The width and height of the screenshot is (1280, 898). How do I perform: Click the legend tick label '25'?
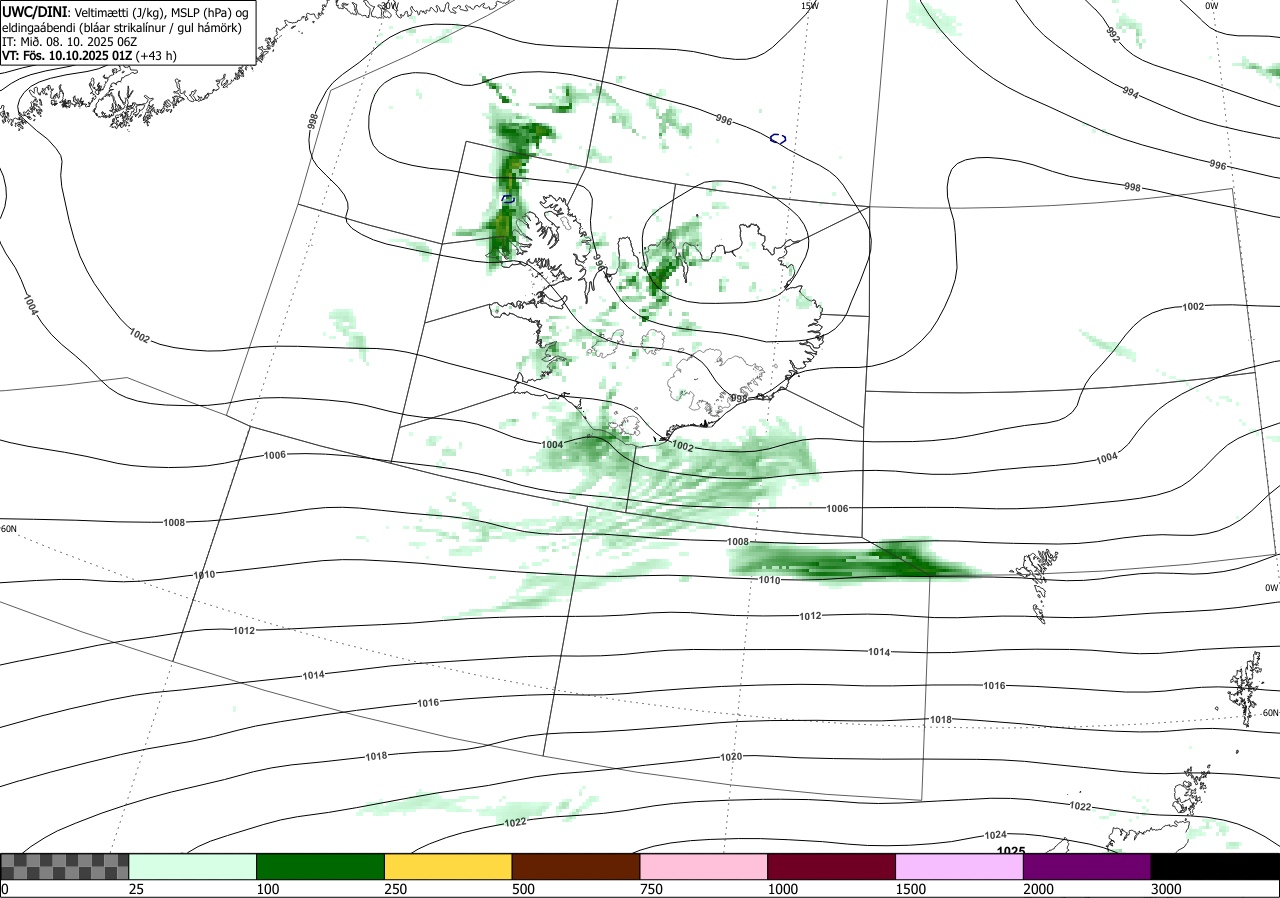[137, 889]
